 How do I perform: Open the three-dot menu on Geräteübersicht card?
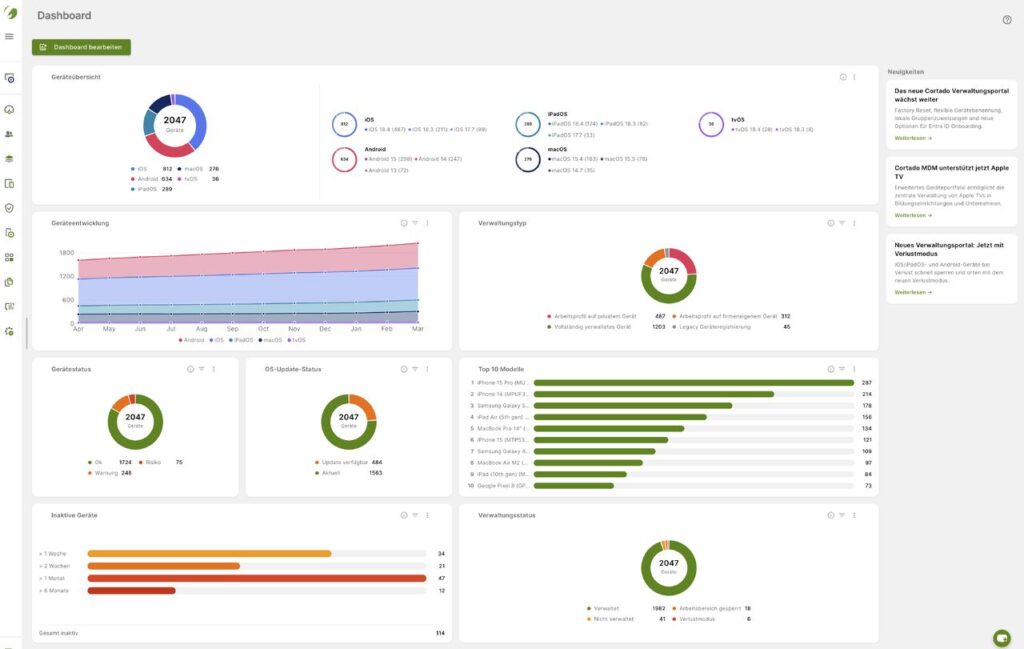pyautogui.click(x=854, y=77)
